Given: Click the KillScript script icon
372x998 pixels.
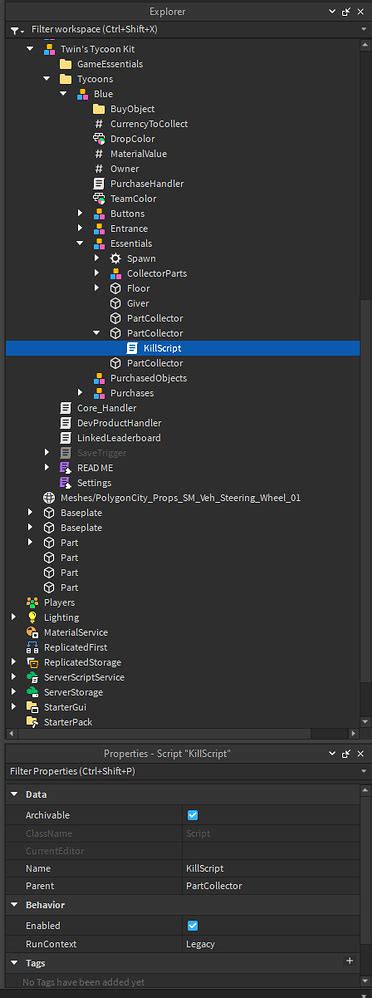Looking at the screenshot, I should click(x=131, y=348).
